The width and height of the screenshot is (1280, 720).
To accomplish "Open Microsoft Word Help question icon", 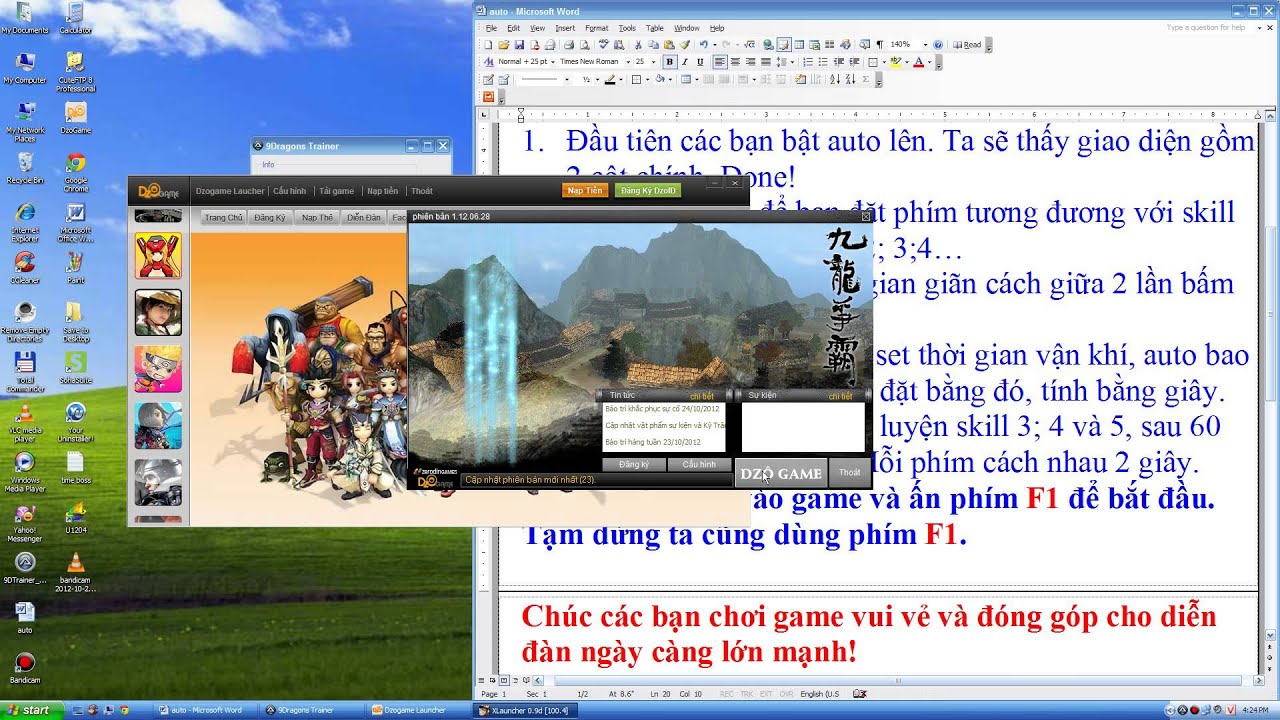I will coord(938,45).
